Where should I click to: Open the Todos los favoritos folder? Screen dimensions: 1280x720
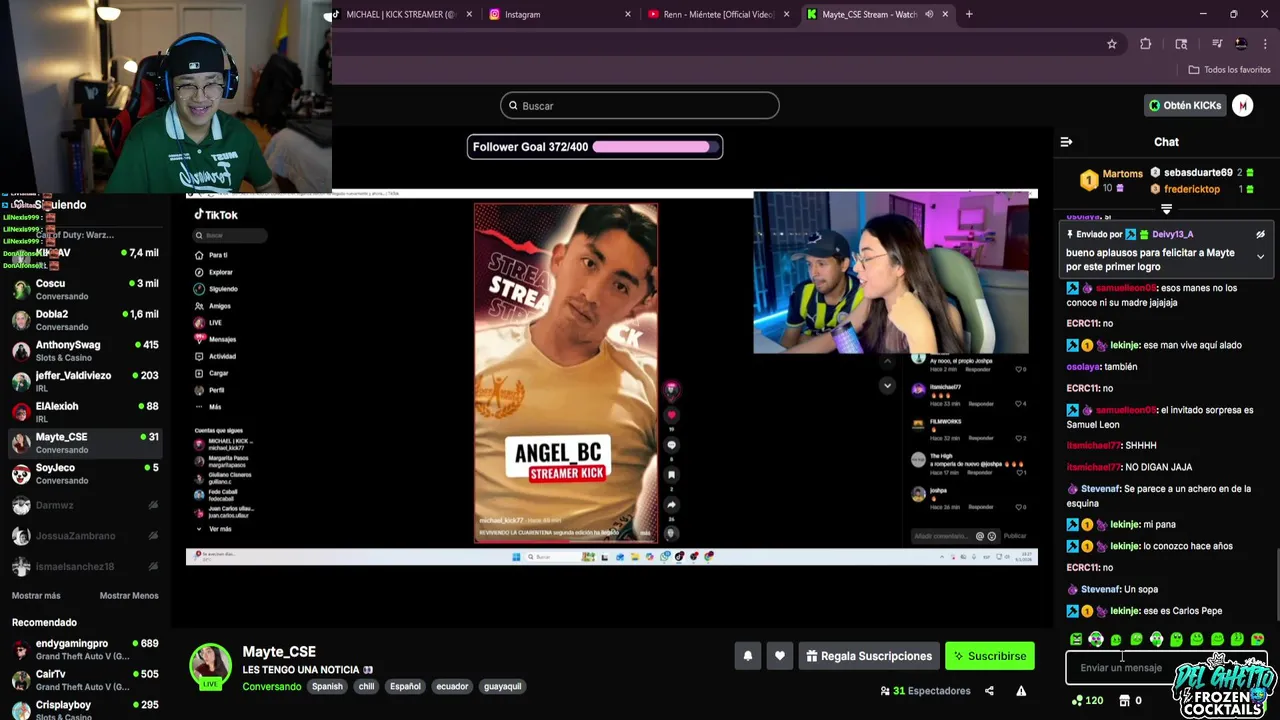point(1229,70)
